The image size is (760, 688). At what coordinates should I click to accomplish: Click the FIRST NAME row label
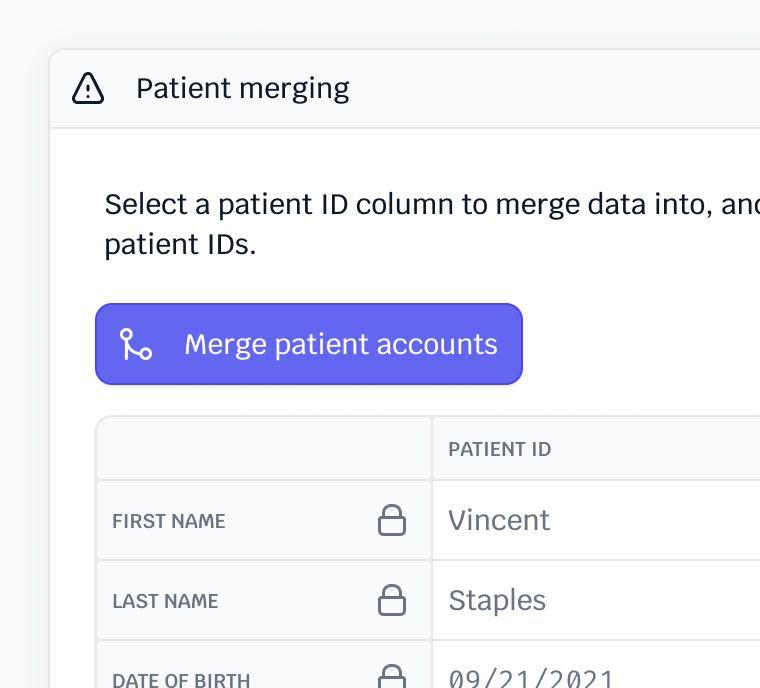pyautogui.click(x=168, y=521)
